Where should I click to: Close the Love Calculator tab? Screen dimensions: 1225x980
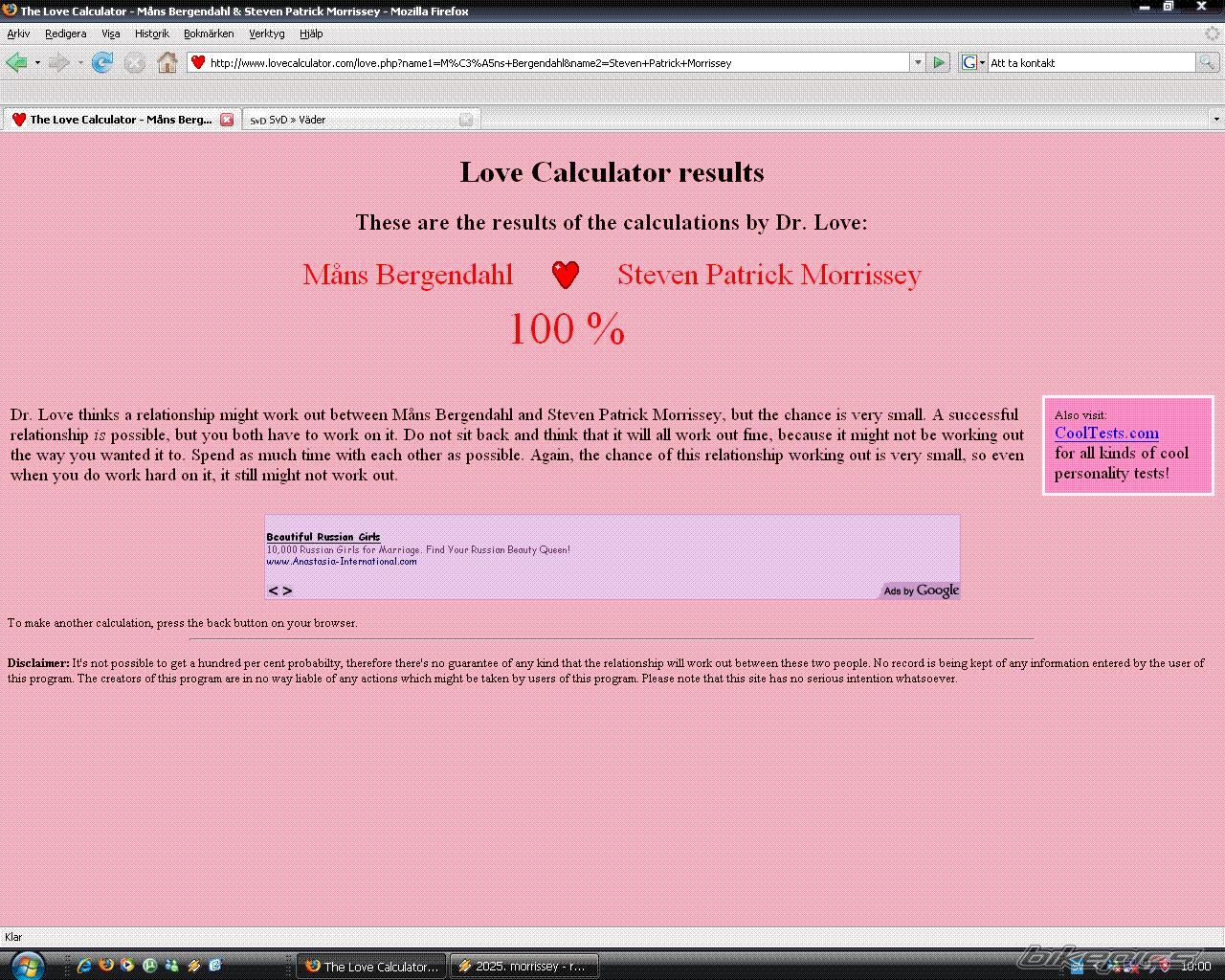[227, 120]
